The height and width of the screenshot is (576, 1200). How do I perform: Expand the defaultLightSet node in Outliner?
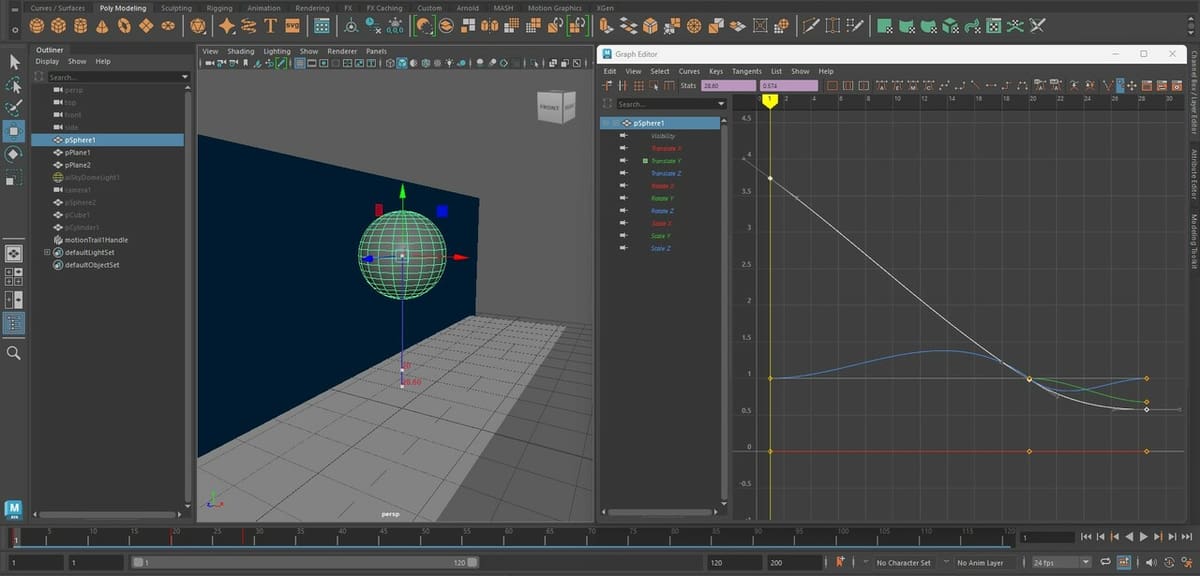pyautogui.click(x=47, y=253)
